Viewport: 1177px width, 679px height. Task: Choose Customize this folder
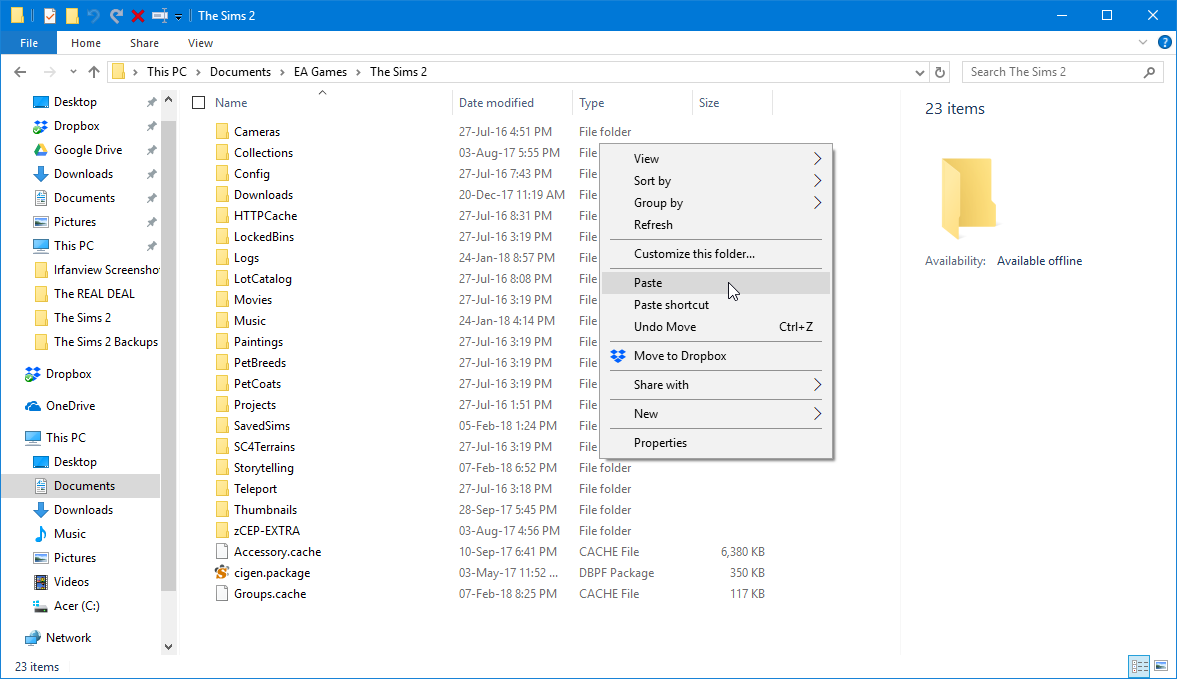pos(716,254)
